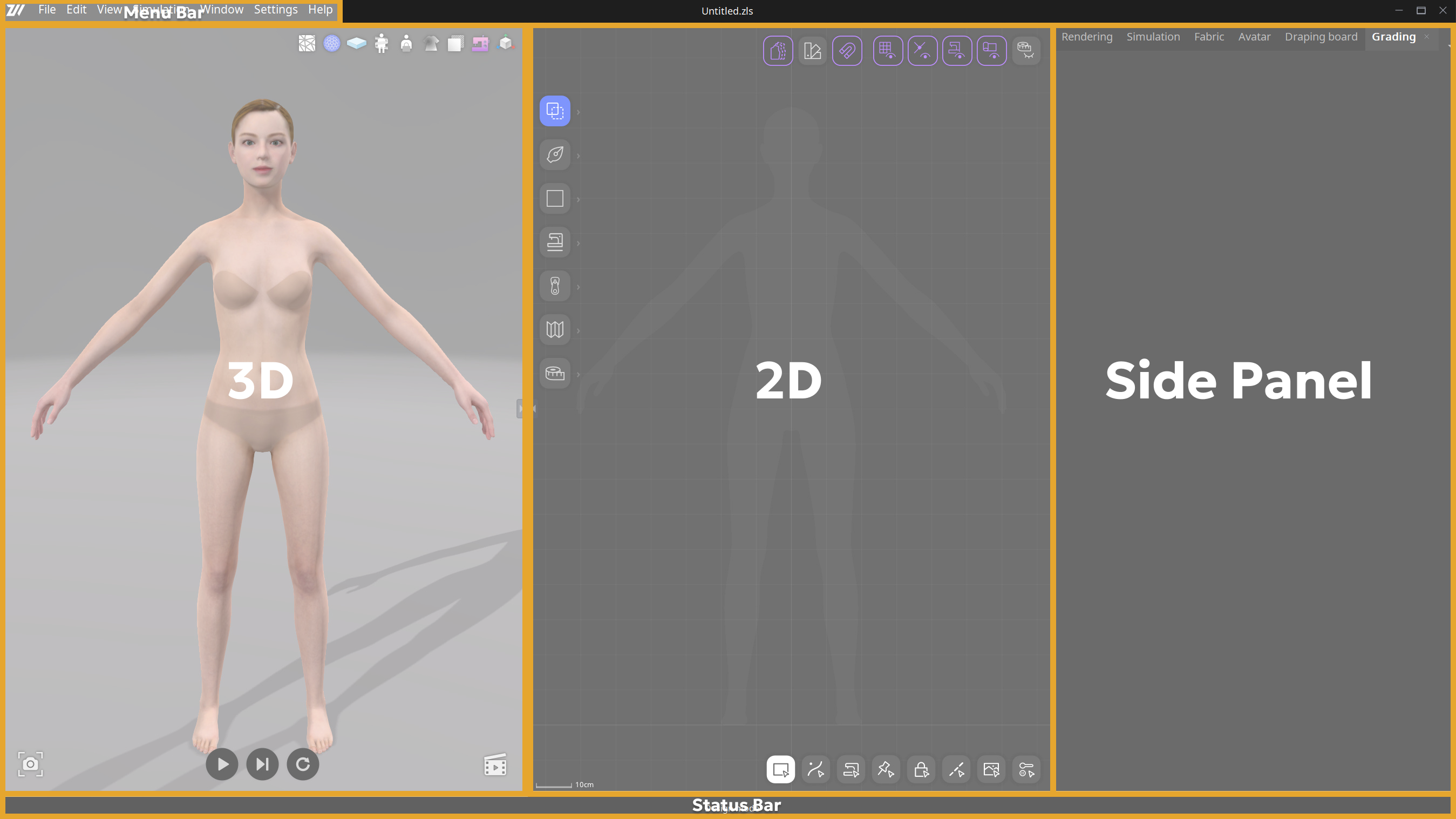Toggle garment display with the t-shirt icon

coord(431,44)
